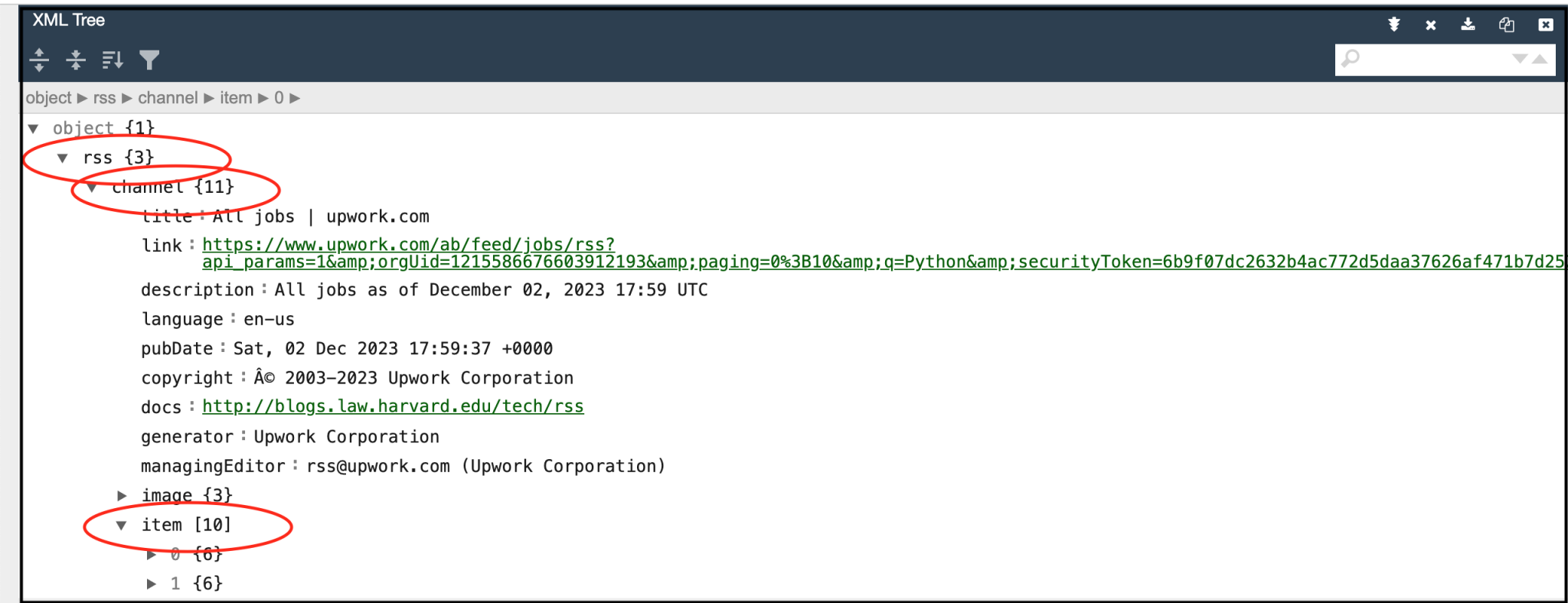The height and width of the screenshot is (603, 1568).
Task: Click the download/save icon in header
Action: tap(1468, 24)
